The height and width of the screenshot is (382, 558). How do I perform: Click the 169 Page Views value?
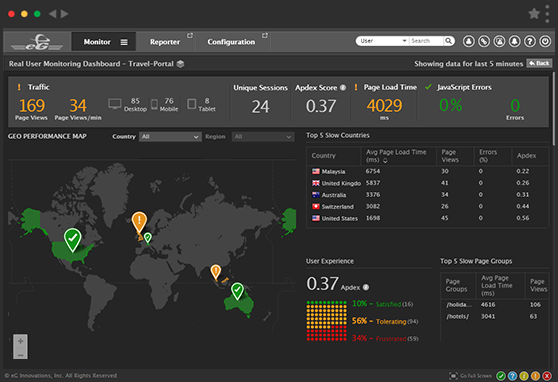click(32, 106)
